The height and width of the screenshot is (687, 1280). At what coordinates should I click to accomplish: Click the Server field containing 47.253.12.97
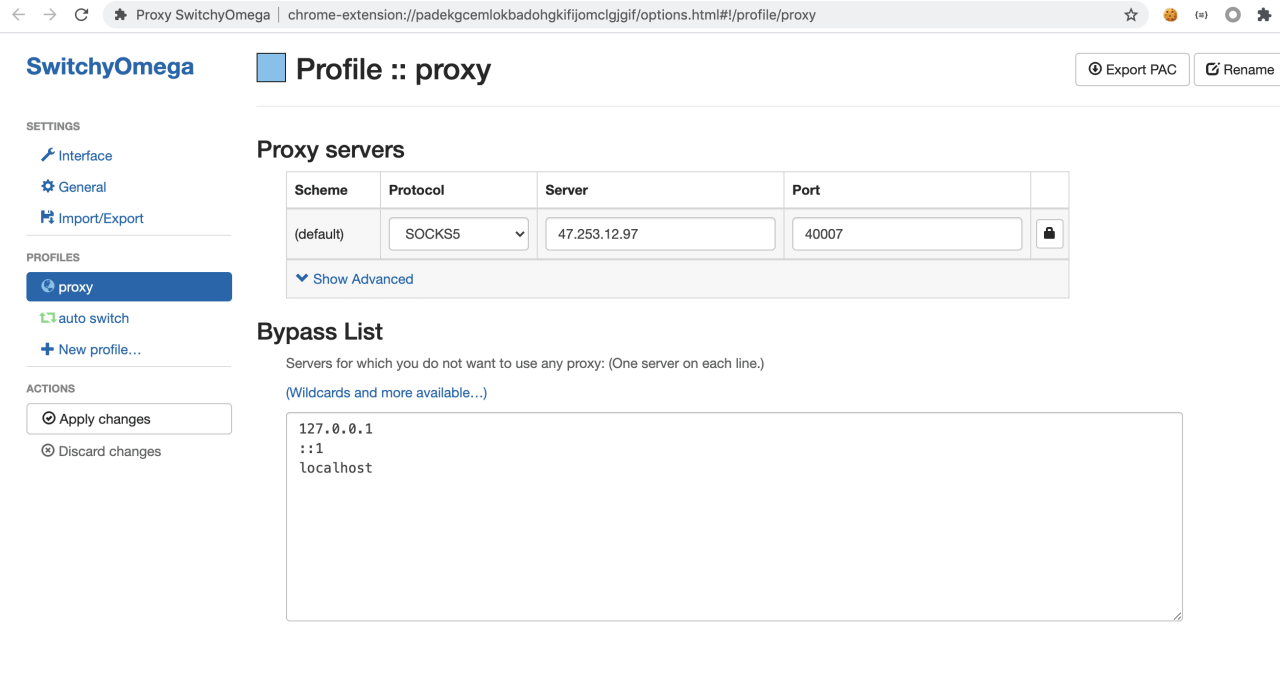660,234
